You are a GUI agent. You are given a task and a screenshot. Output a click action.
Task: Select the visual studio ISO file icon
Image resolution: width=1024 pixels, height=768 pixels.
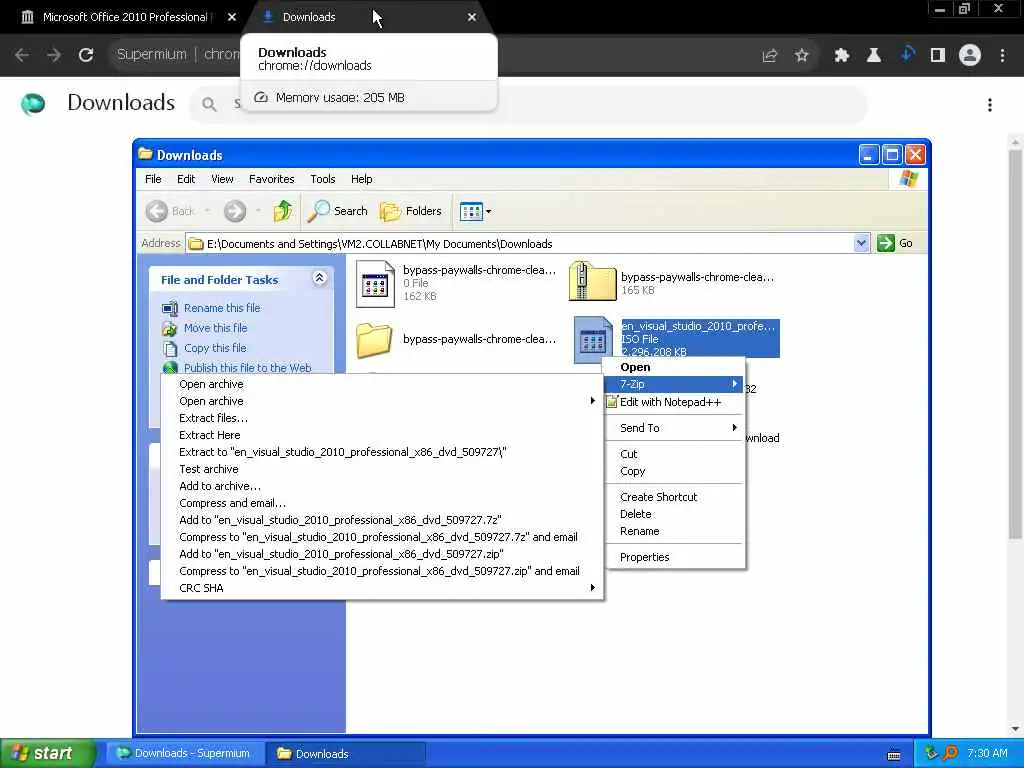tap(592, 340)
